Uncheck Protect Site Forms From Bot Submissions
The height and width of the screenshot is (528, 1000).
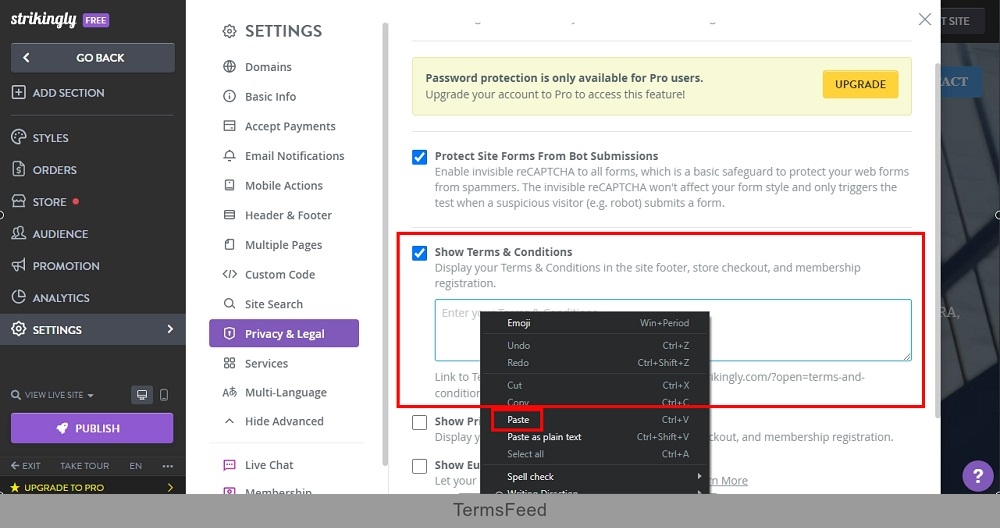coord(419,157)
